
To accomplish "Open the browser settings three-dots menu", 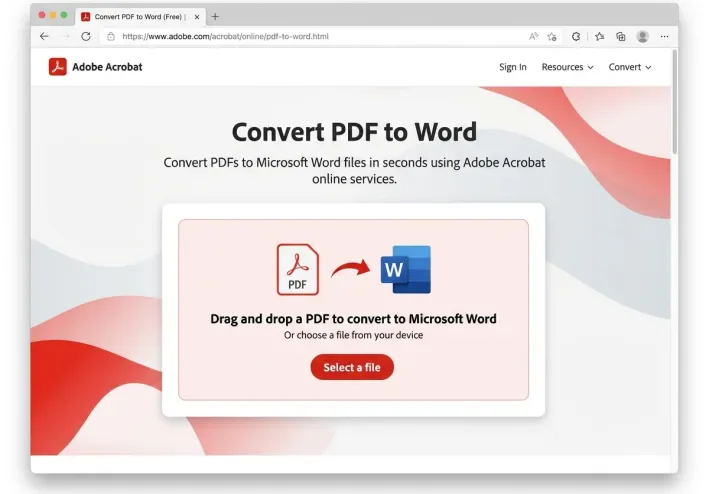I will [x=664, y=37].
